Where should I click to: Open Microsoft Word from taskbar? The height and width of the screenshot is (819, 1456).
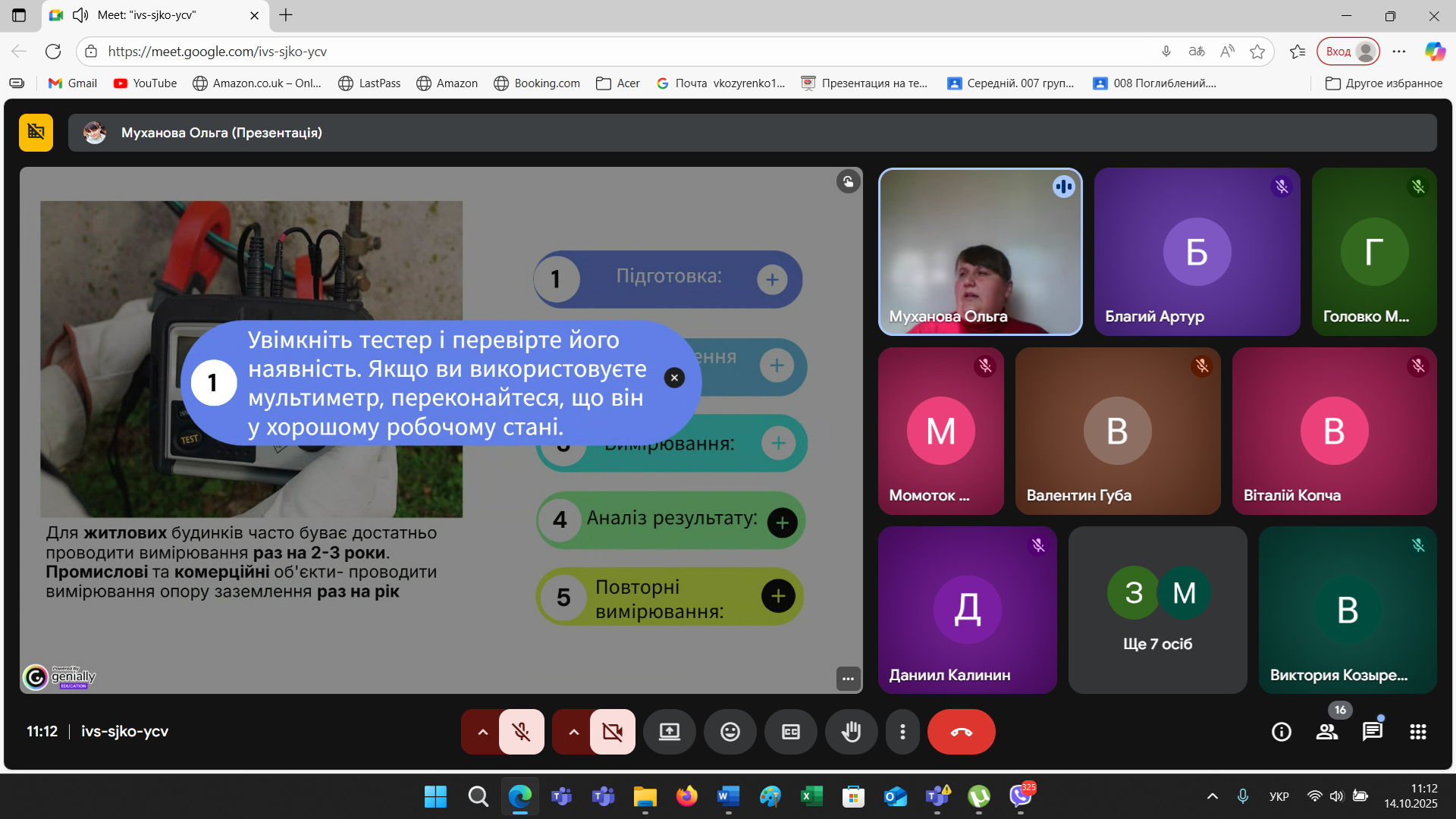click(x=727, y=796)
